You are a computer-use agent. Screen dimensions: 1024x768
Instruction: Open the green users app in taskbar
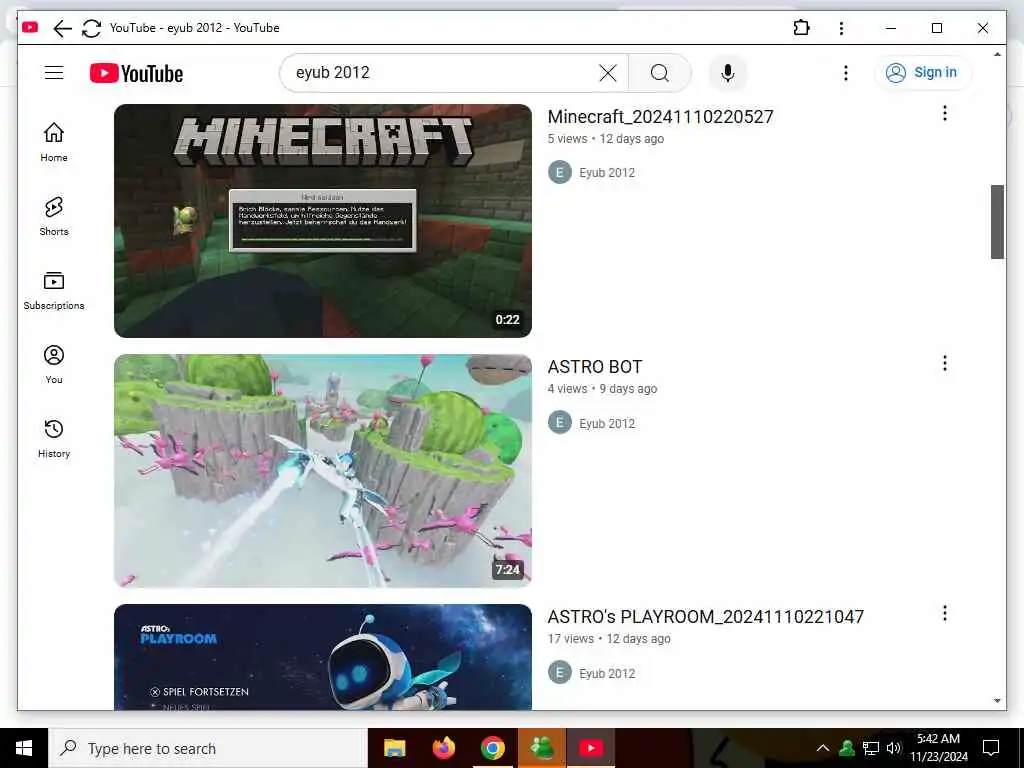tap(542, 748)
